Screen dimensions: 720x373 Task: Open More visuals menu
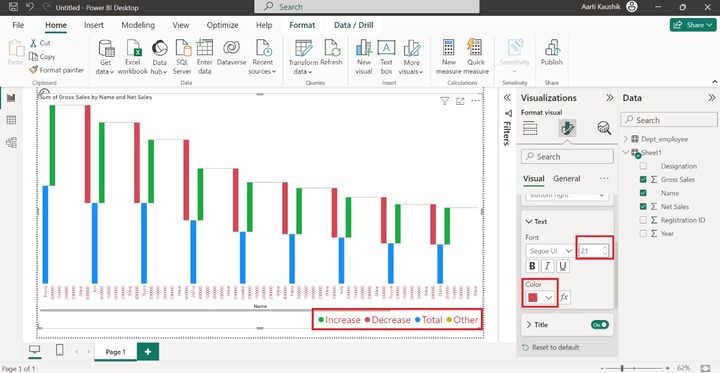(411, 57)
